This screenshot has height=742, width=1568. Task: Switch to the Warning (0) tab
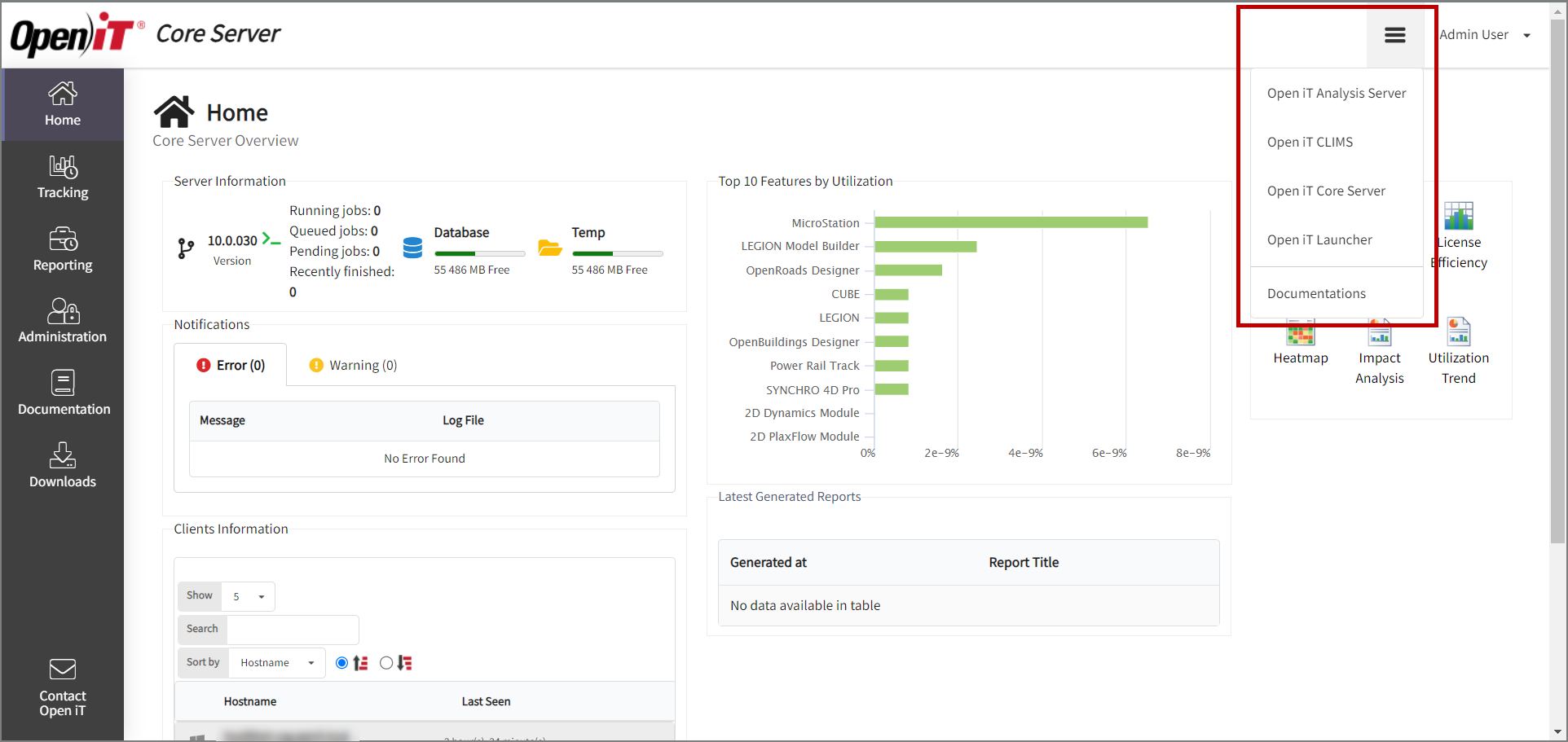coord(354,366)
